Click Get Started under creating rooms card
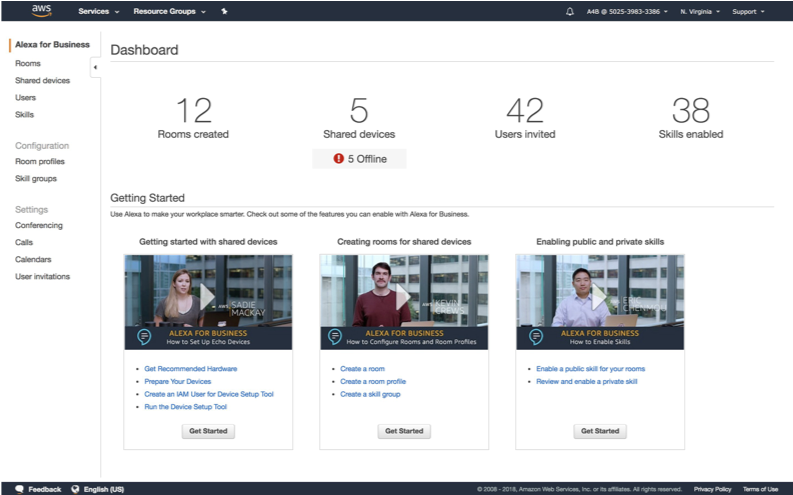This screenshot has height=495, width=793. 404,431
